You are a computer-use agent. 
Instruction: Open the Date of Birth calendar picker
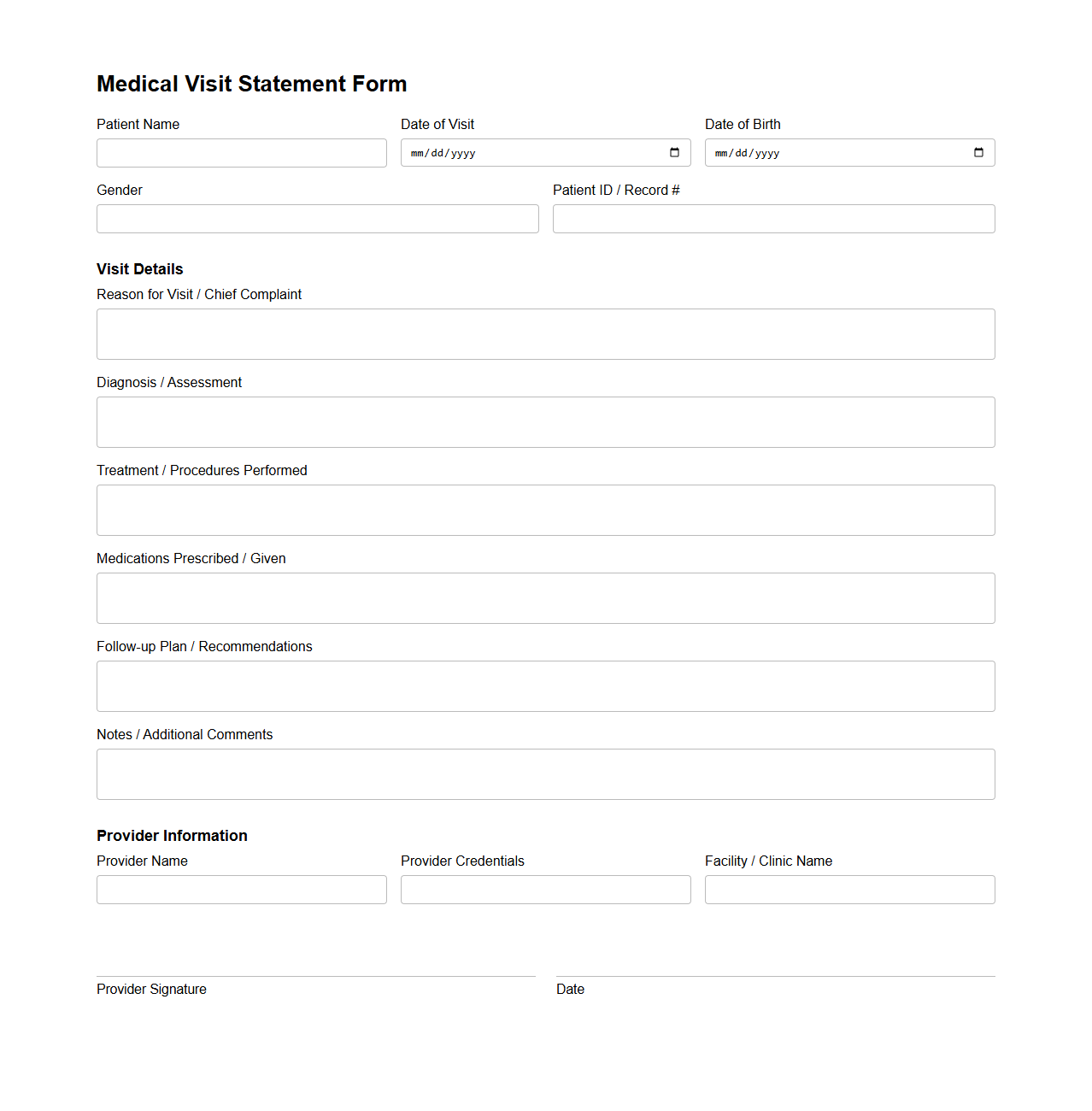point(978,152)
